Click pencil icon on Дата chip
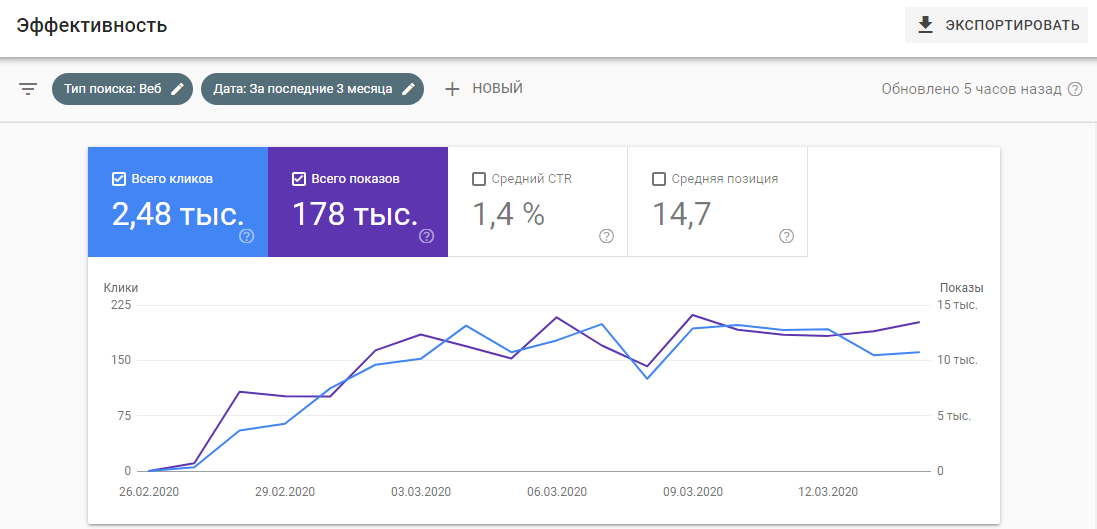 408,89
